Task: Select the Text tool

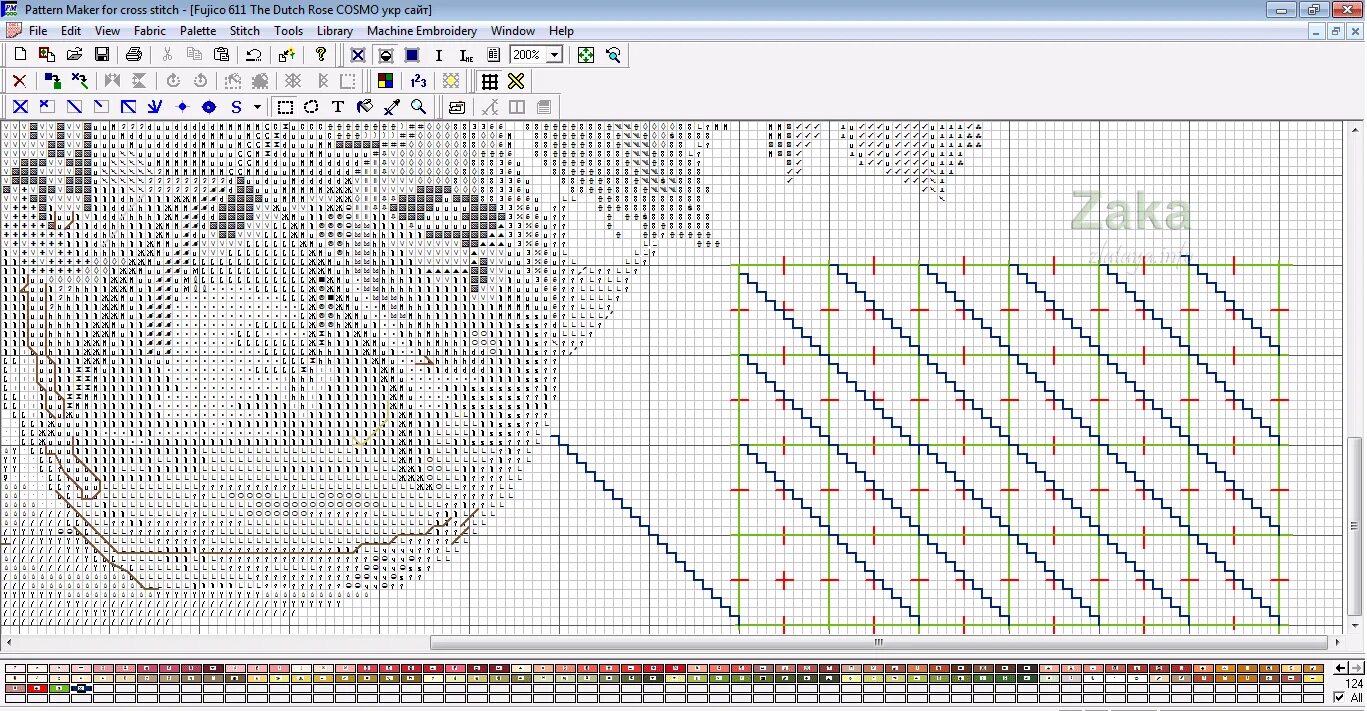Action: 338,107
